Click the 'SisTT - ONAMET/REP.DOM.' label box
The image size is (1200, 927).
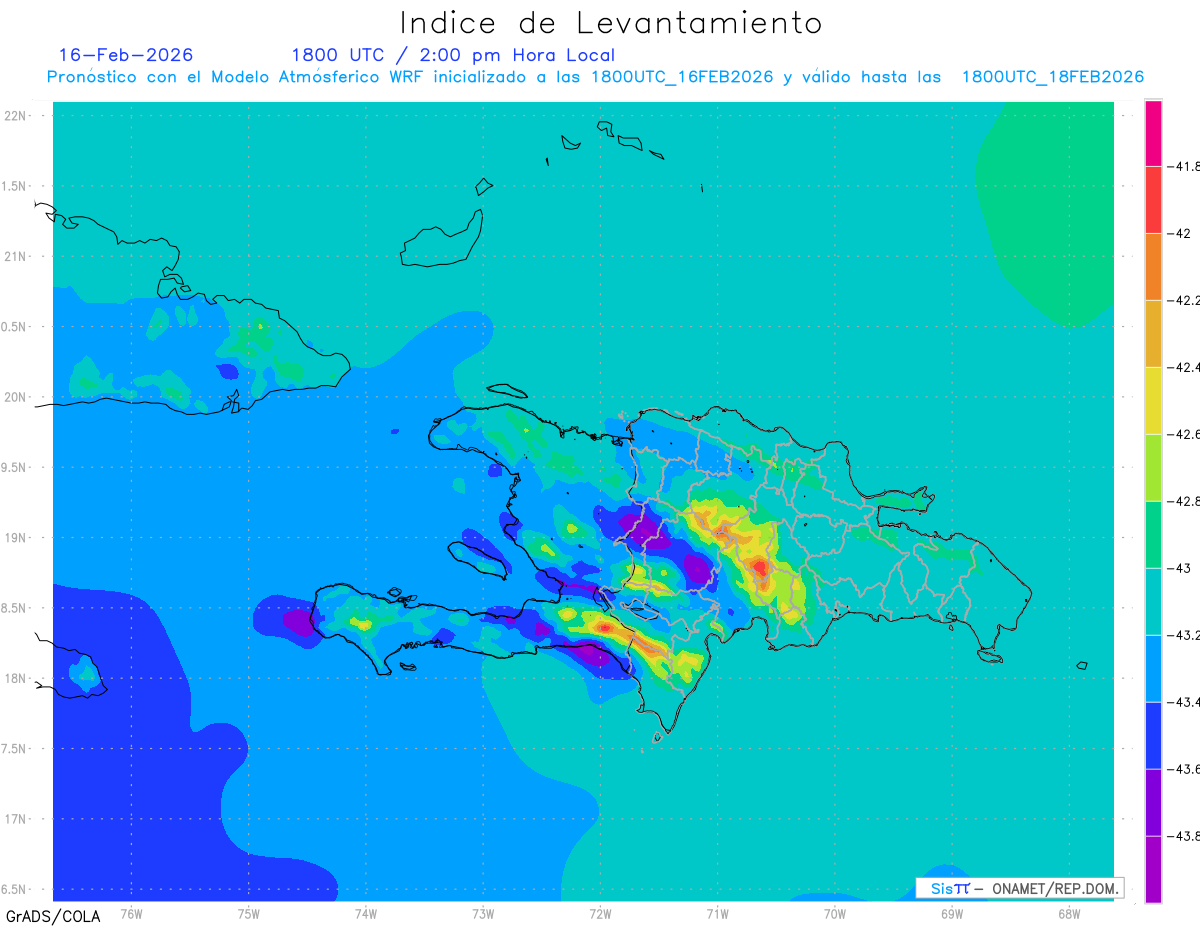[1019, 888]
